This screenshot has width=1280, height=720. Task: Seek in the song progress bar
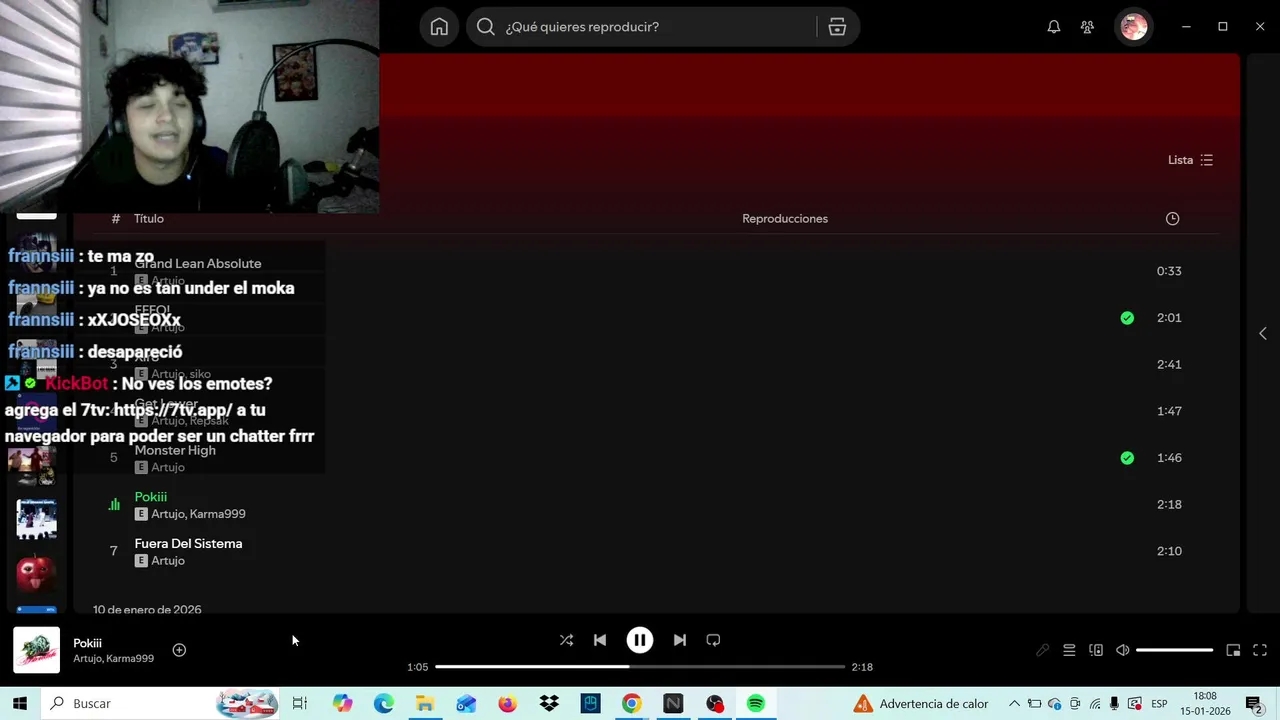click(640, 667)
